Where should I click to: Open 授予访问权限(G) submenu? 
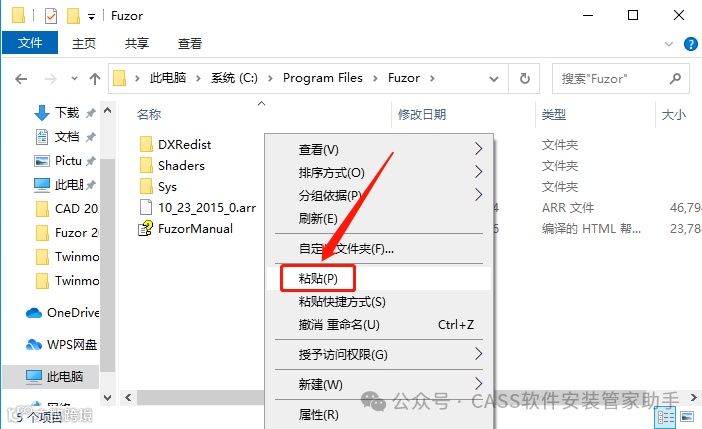pyautogui.click(x=379, y=355)
